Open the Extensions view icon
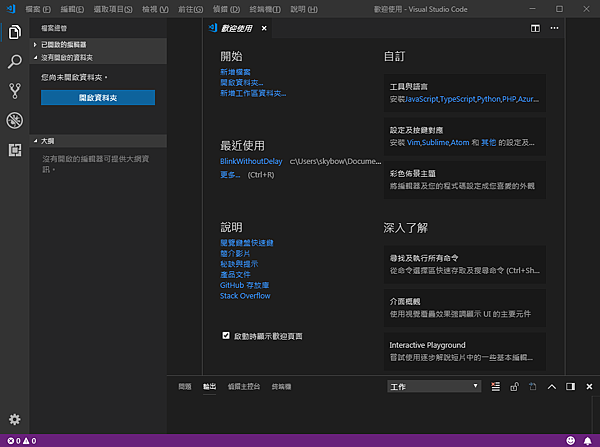The image size is (600, 447). [x=14, y=150]
